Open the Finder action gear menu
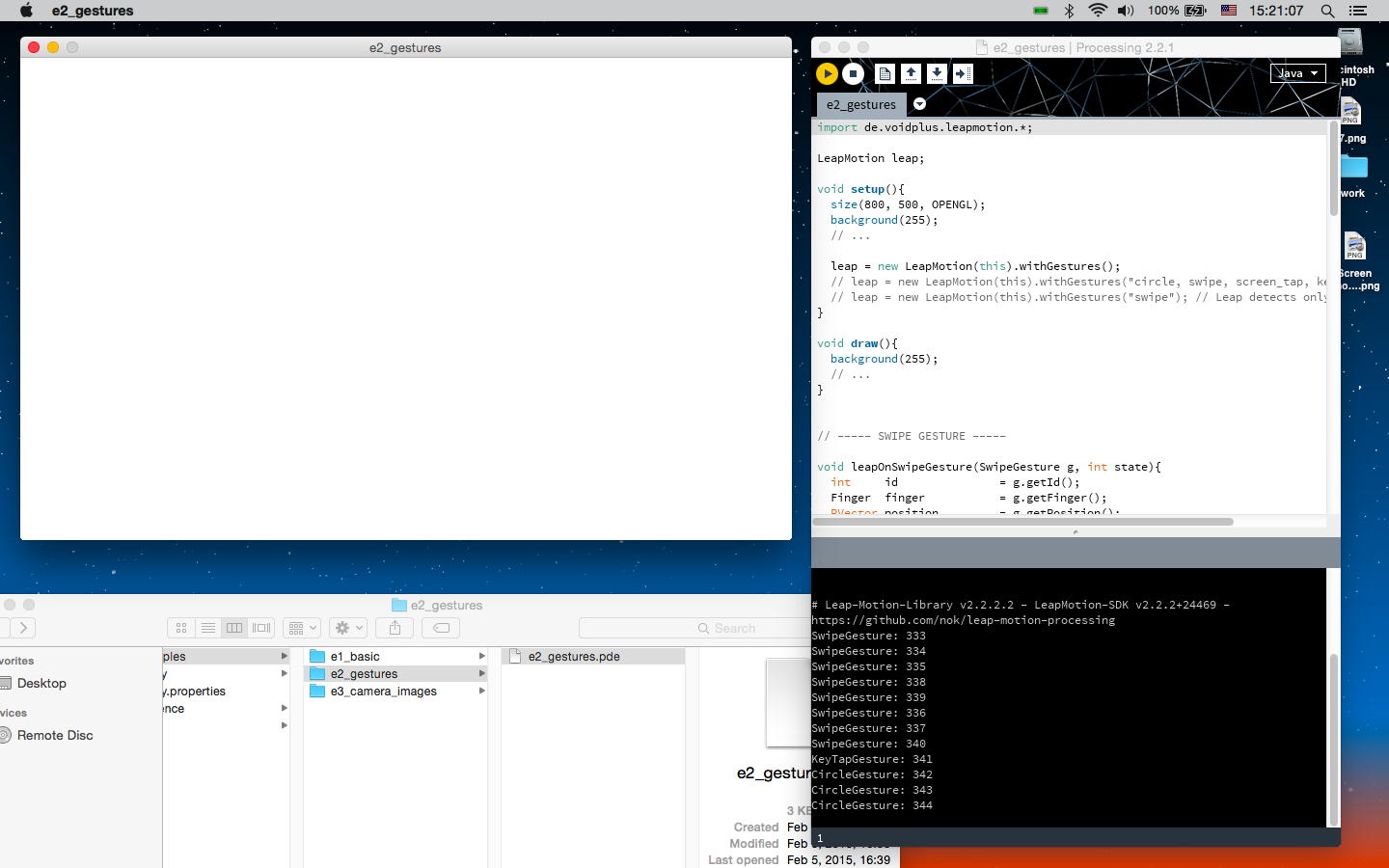This screenshot has height=868, width=1389. pos(348,628)
